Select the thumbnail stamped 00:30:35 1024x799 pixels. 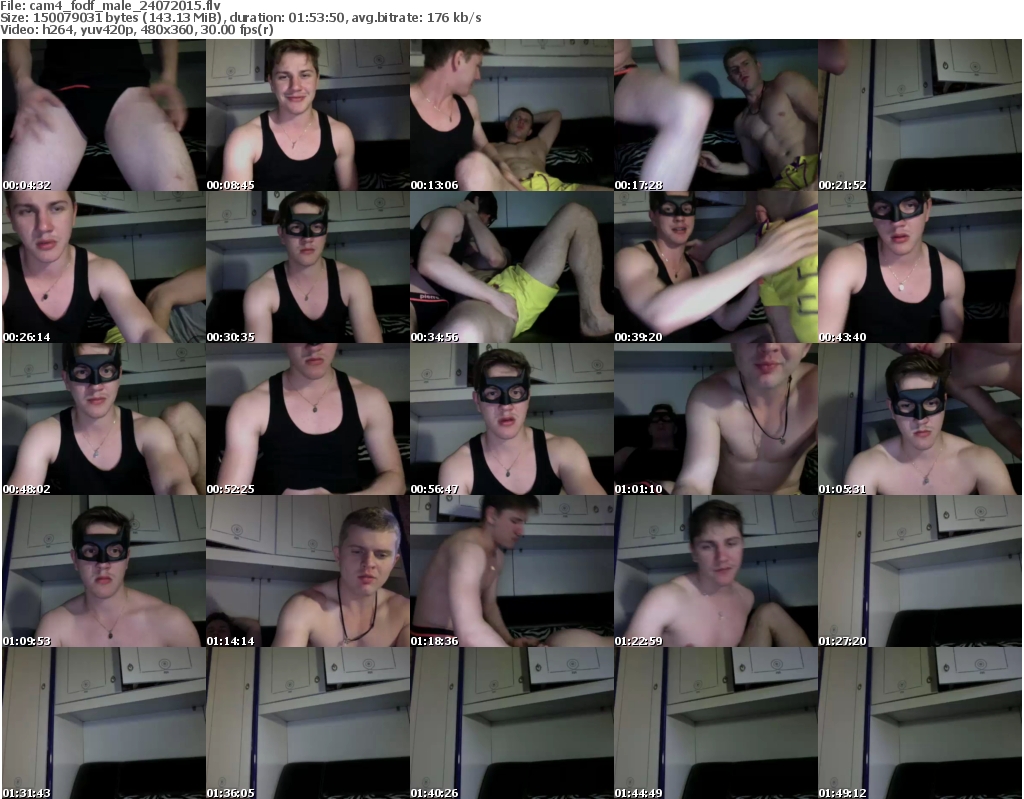click(x=308, y=267)
